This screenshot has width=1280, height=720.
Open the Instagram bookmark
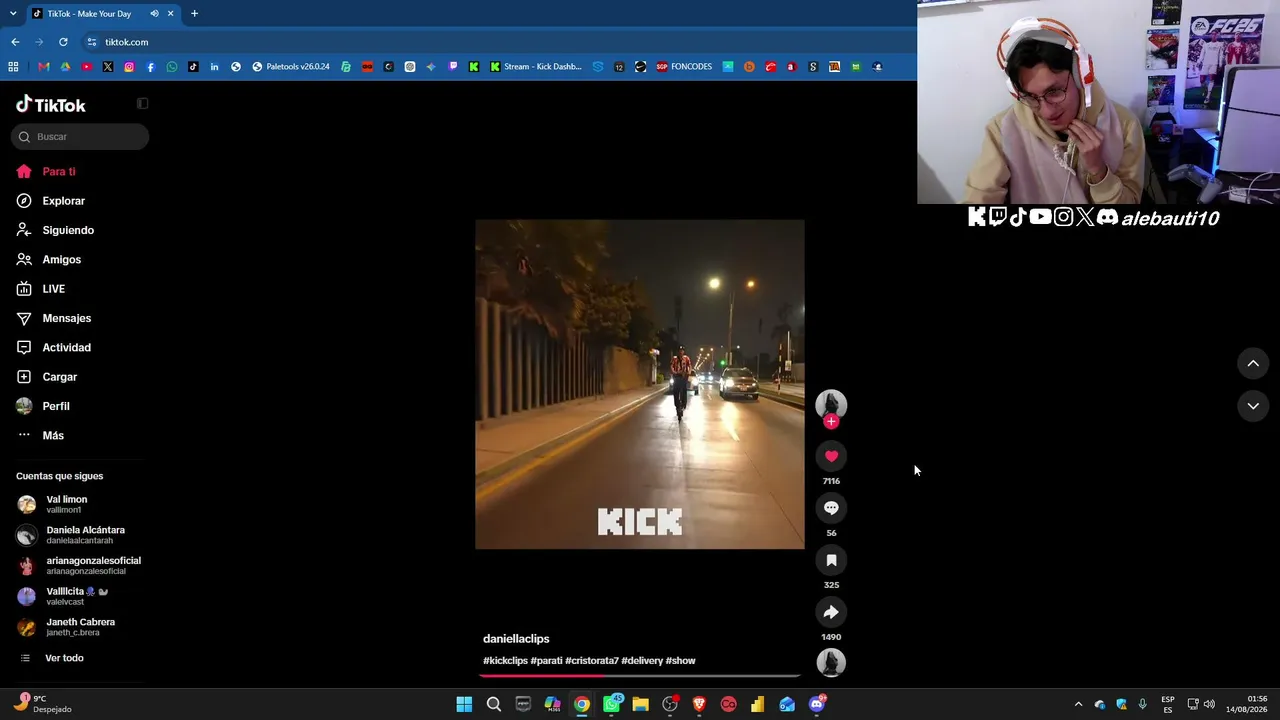point(129,67)
